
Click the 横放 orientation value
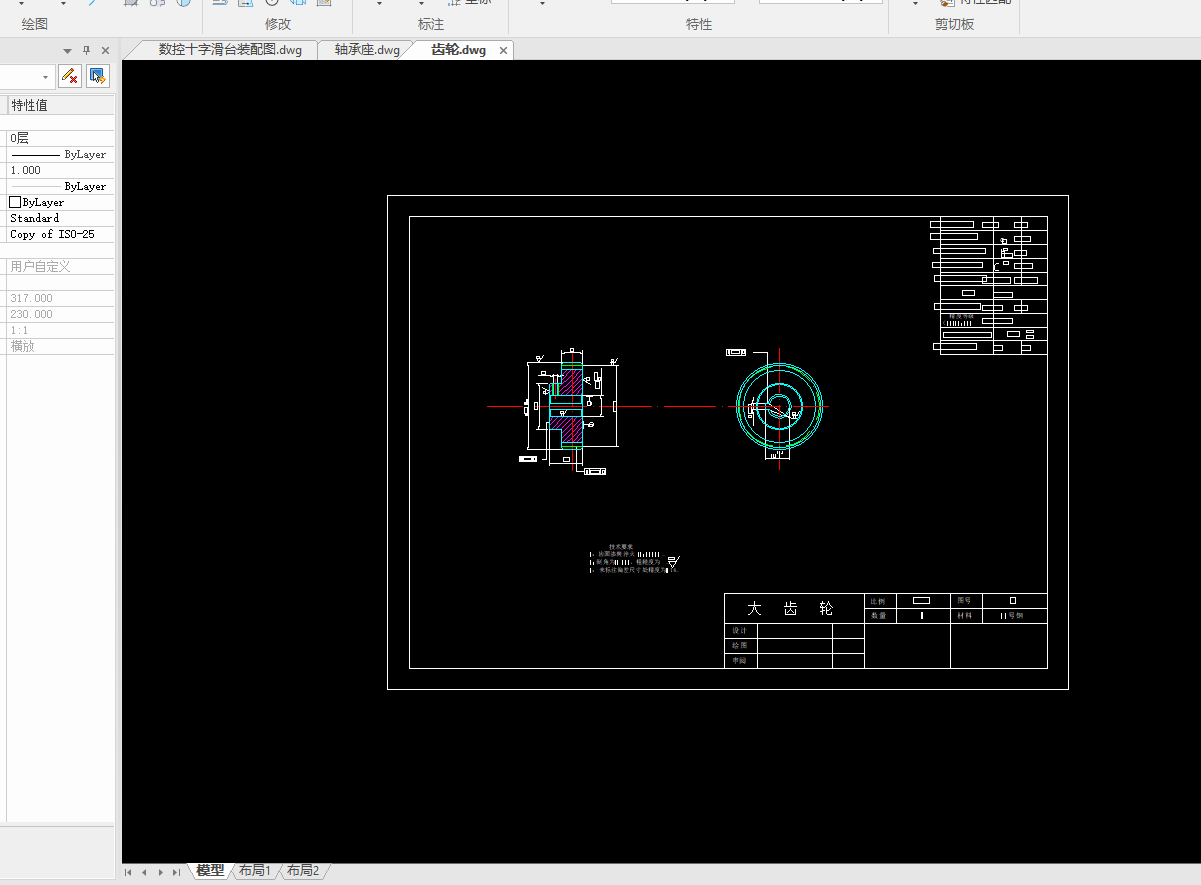(60, 347)
